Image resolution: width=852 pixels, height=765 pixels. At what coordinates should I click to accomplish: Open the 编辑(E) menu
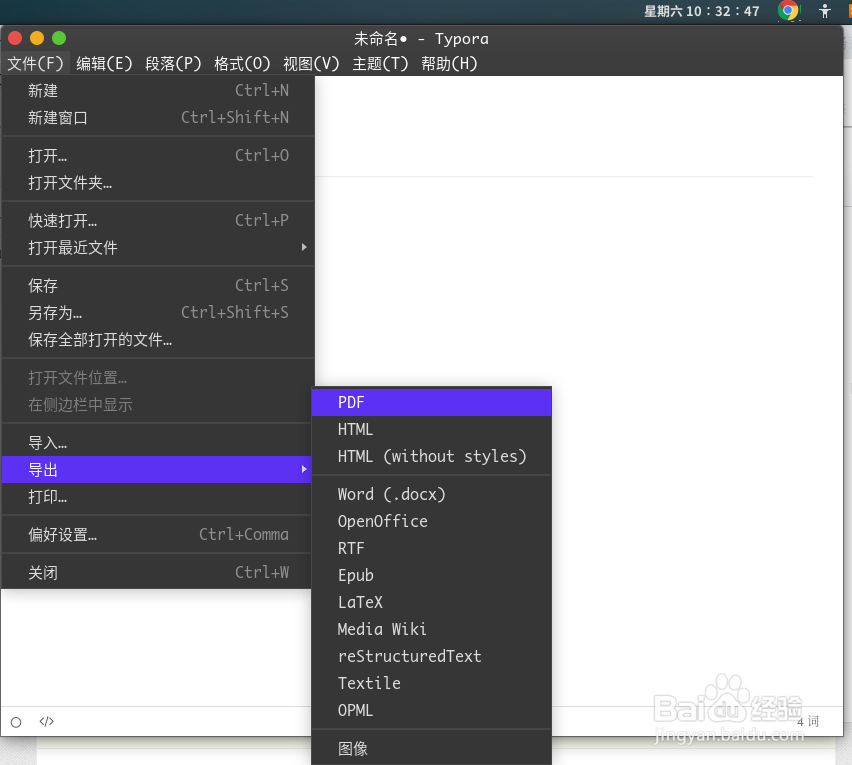(x=104, y=64)
